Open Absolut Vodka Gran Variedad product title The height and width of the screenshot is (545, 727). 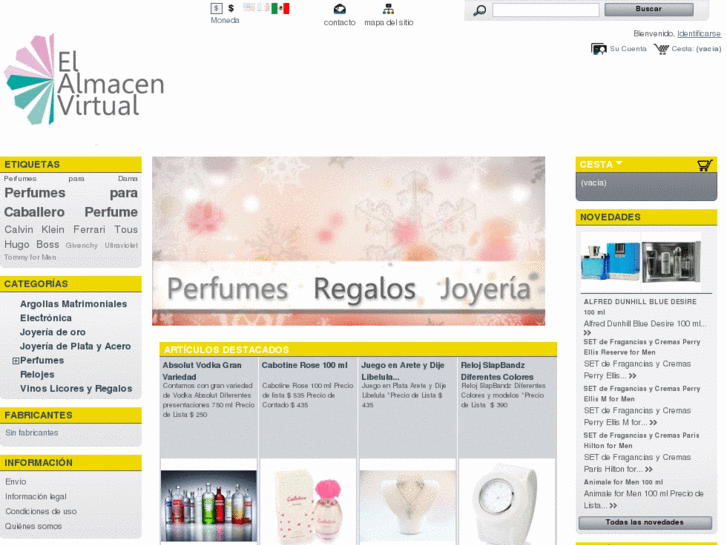[202, 371]
